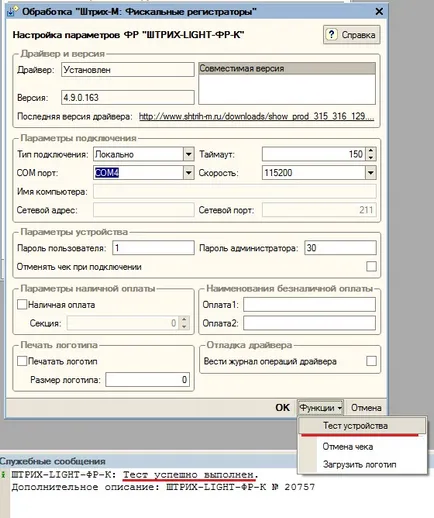434x518 pixels.
Task: Click the 'Имя компьютера' input field
Action: click(235, 191)
